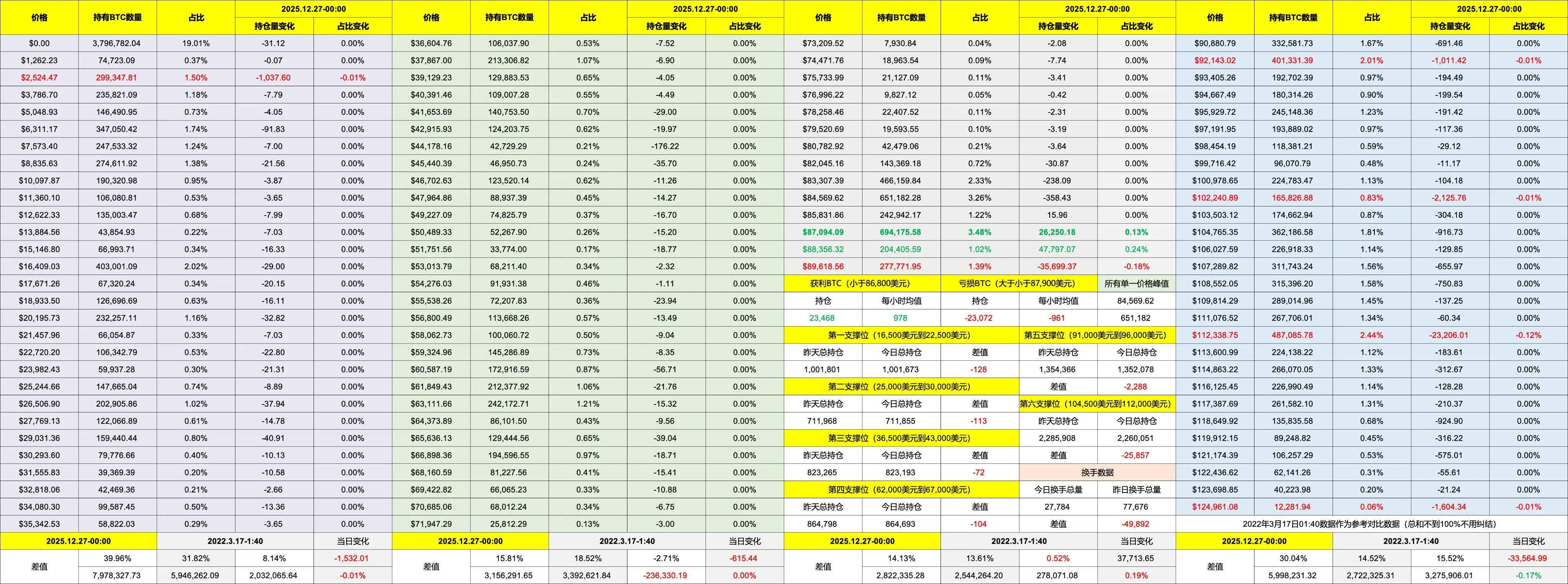This screenshot has width=1568, height=584.
Task: Click green bold price $87,094.09
Action: click(x=823, y=232)
